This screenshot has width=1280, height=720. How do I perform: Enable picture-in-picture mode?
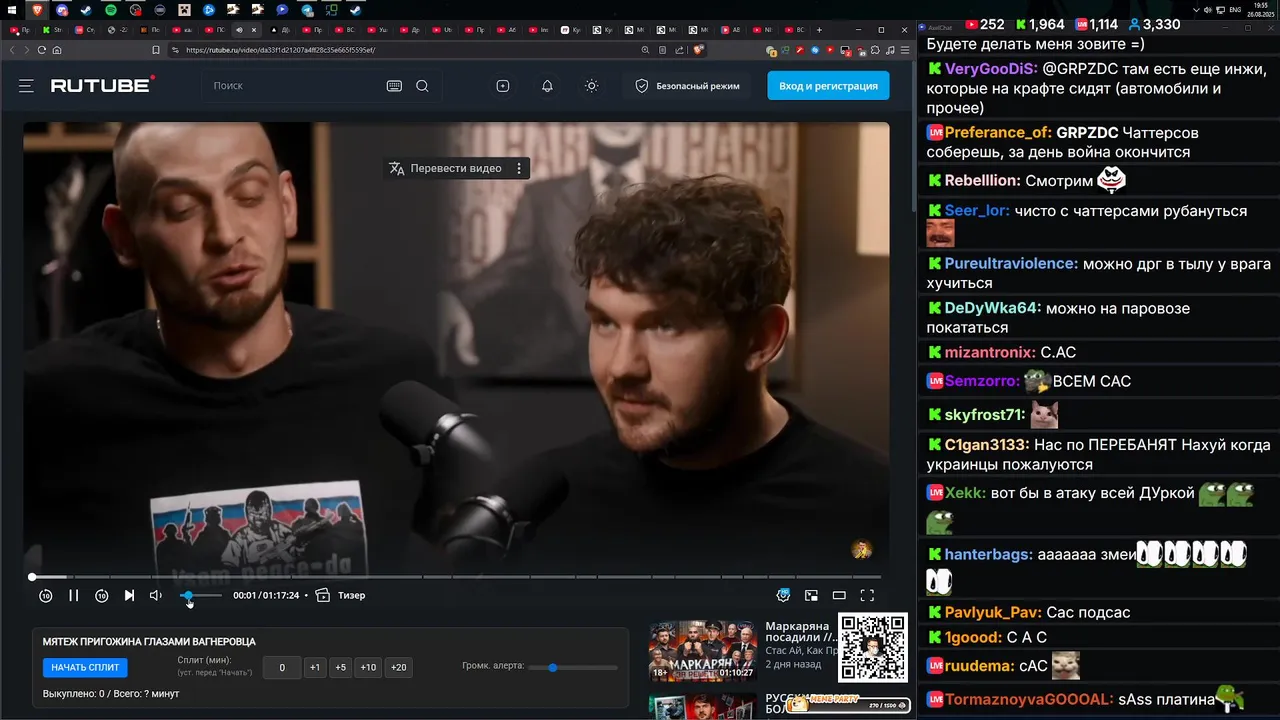[x=811, y=595]
